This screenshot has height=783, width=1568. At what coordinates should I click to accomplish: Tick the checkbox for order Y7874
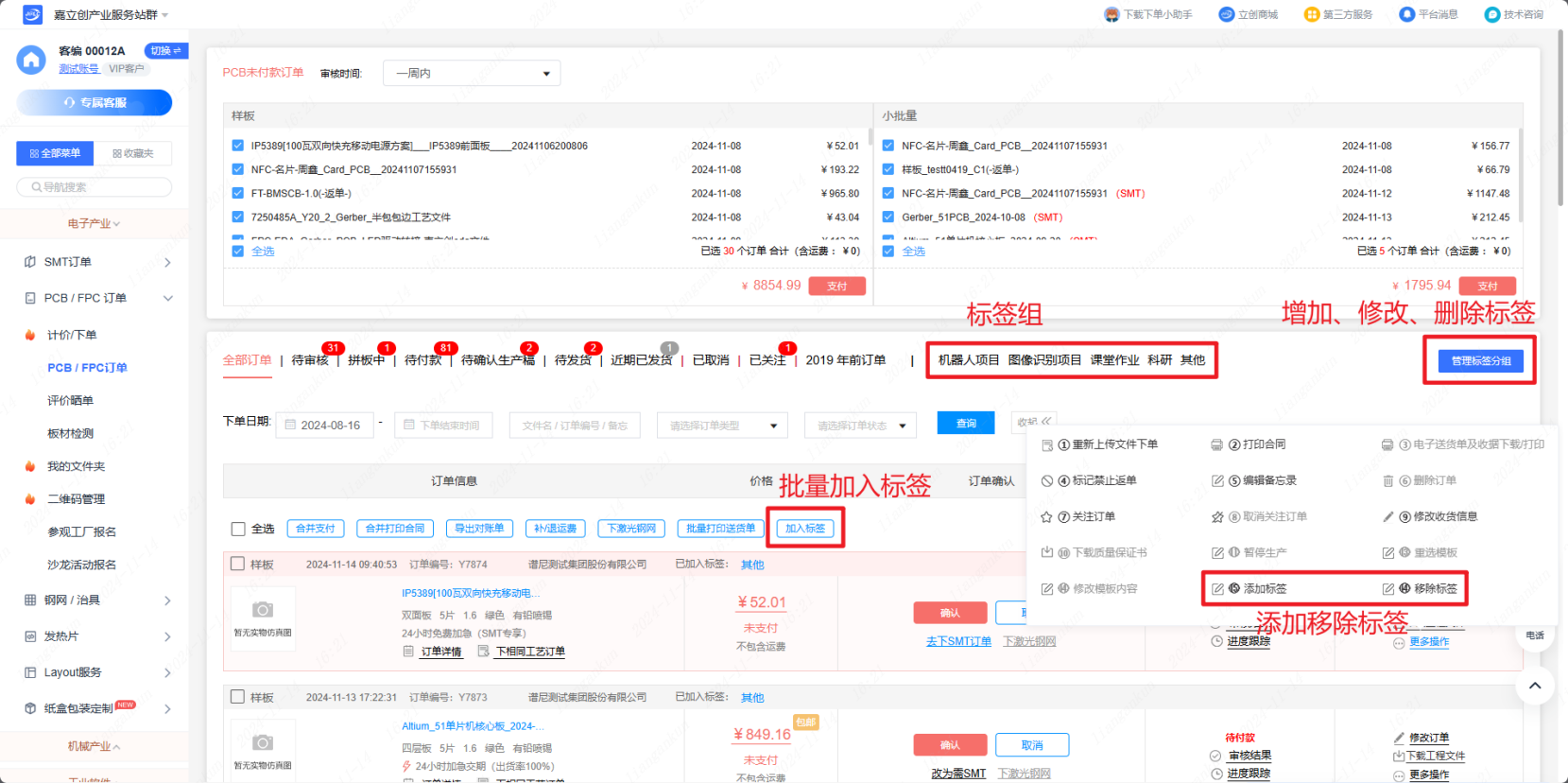(x=238, y=564)
